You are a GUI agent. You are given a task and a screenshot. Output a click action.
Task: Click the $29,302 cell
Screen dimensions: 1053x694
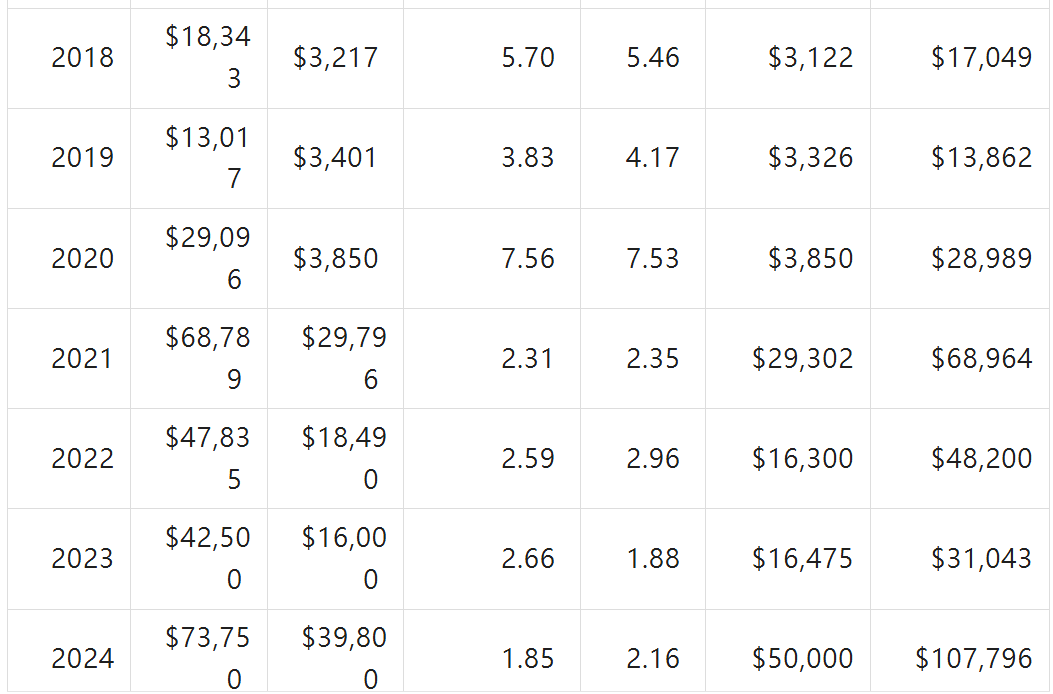click(x=802, y=358)
